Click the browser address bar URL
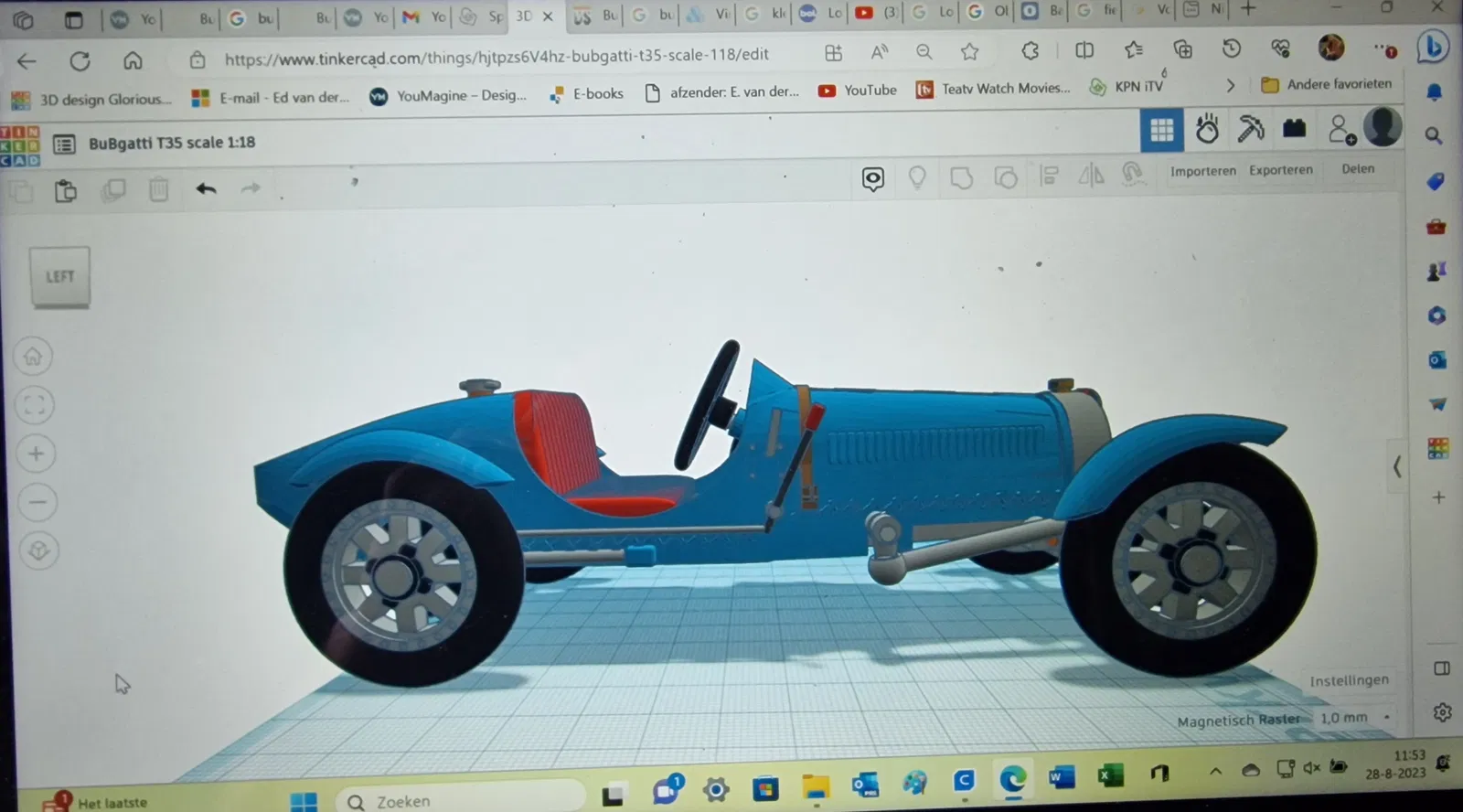The image size is (1463, 812). click(497, 56)
